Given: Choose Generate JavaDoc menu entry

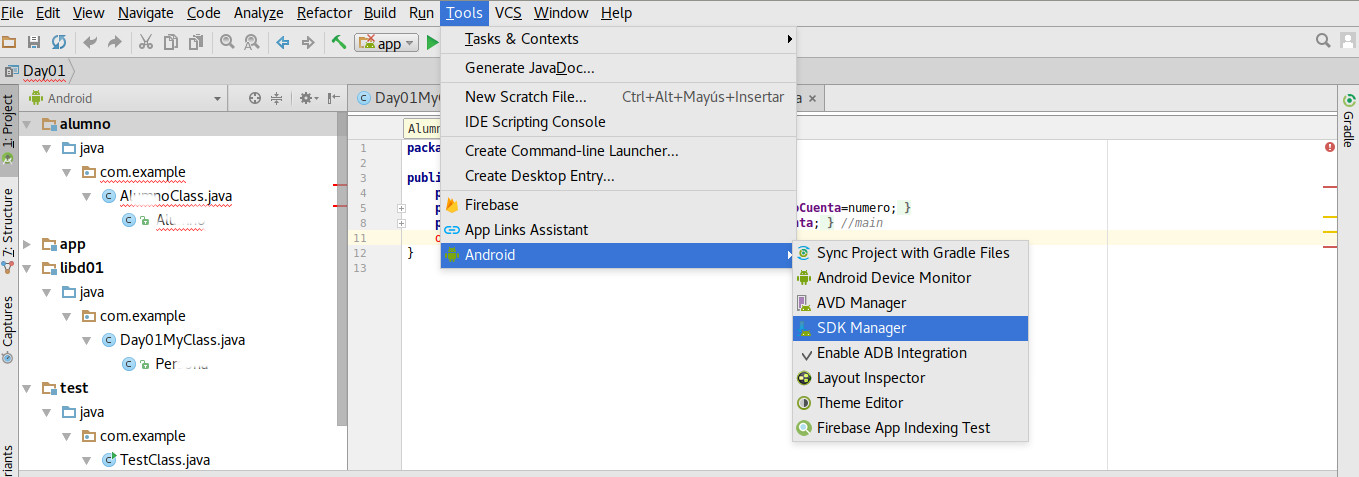Looking at the screenshot, I should [x=618, y=68].
